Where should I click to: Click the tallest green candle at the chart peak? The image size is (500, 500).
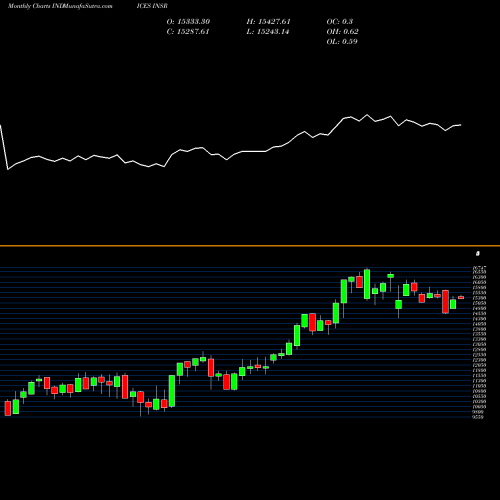(x=367, y=284)
